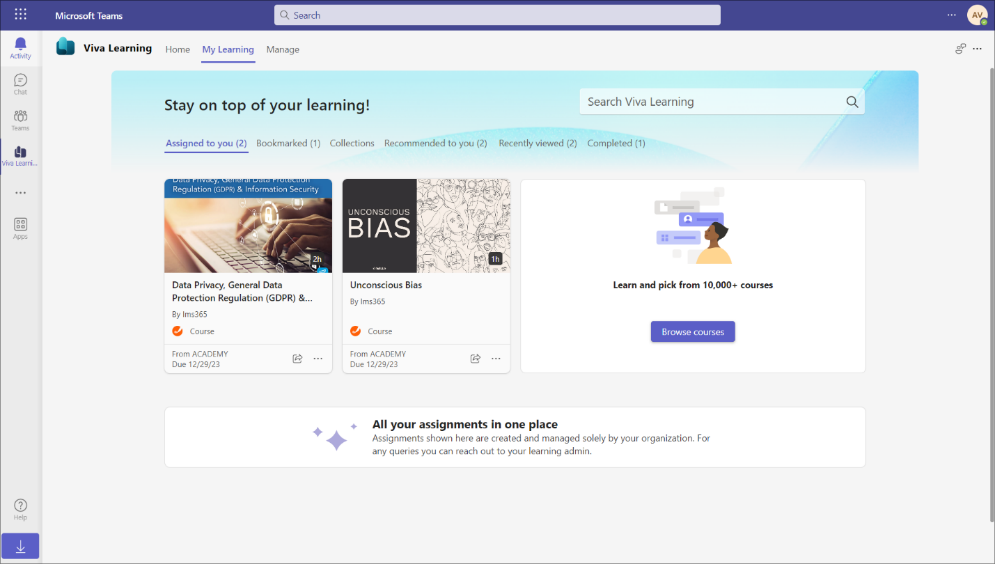Click the download desktop app button

coord(20,546)
